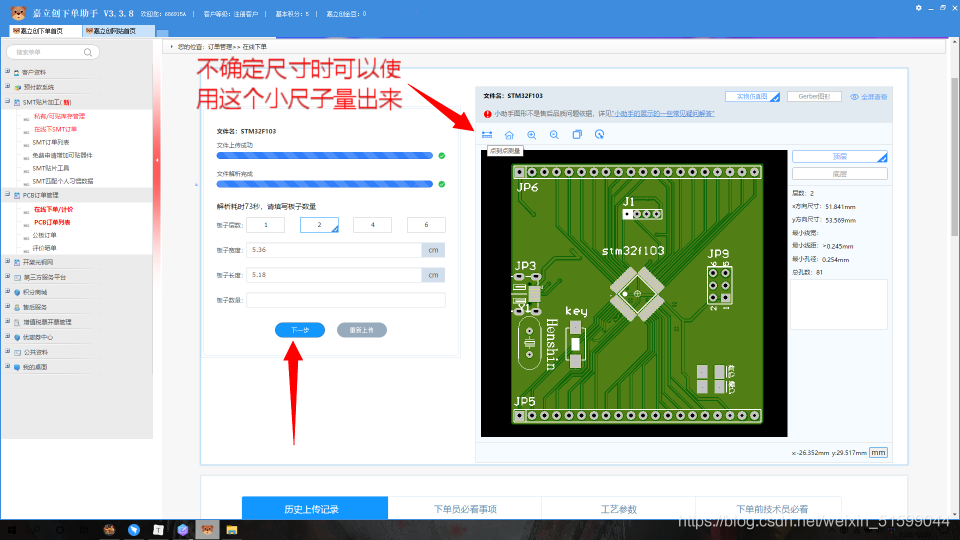
Task: Collapse PCB订单管理 tree node
Action: coord(7,195)
